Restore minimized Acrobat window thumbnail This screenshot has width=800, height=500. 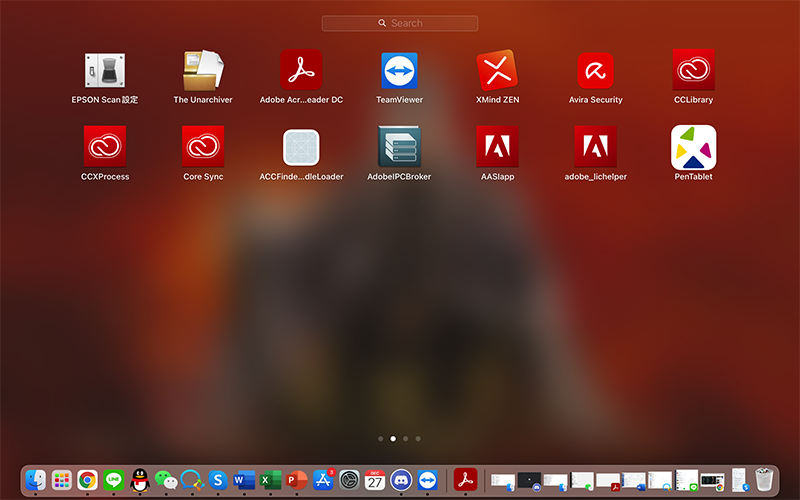click(608, 481)
